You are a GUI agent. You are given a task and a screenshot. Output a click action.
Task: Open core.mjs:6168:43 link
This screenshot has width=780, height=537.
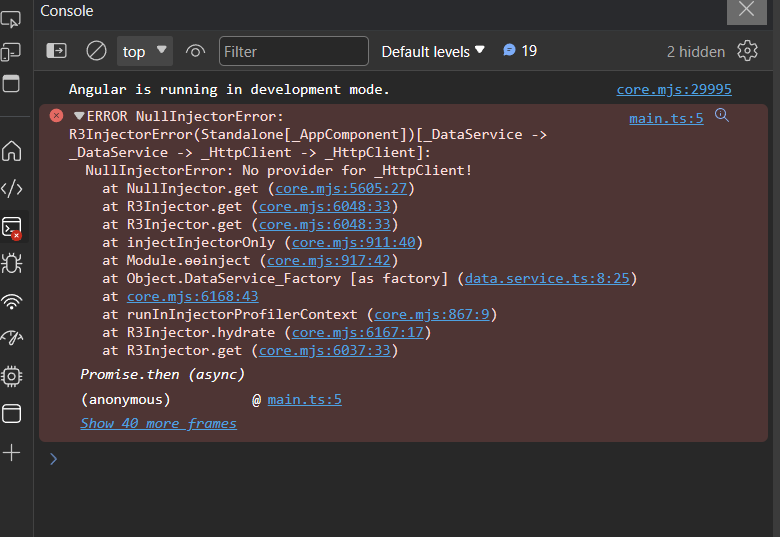tap(193, 296)
